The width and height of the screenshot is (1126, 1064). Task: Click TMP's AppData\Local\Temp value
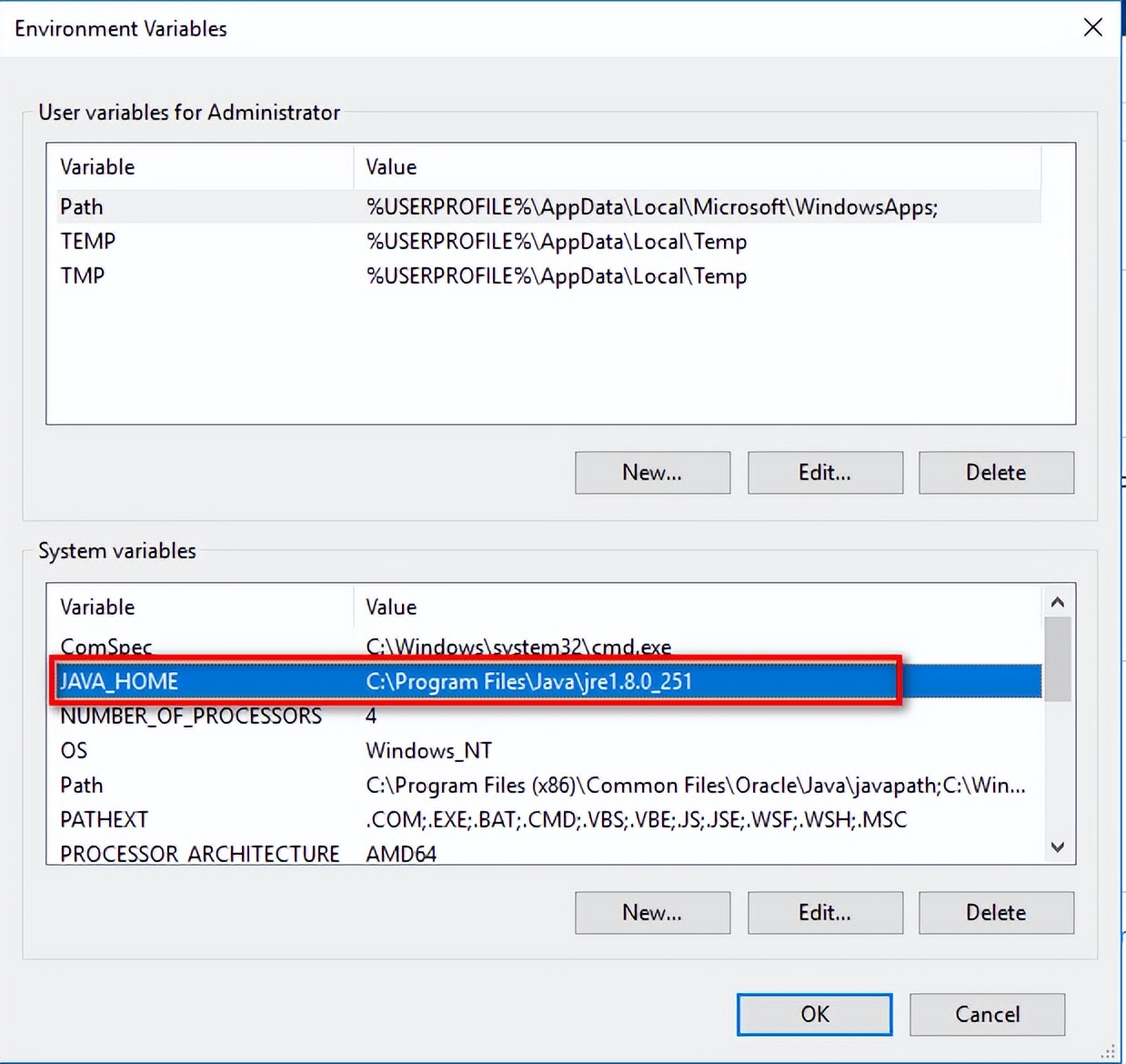pyautogui.click(x=557, y=276)
